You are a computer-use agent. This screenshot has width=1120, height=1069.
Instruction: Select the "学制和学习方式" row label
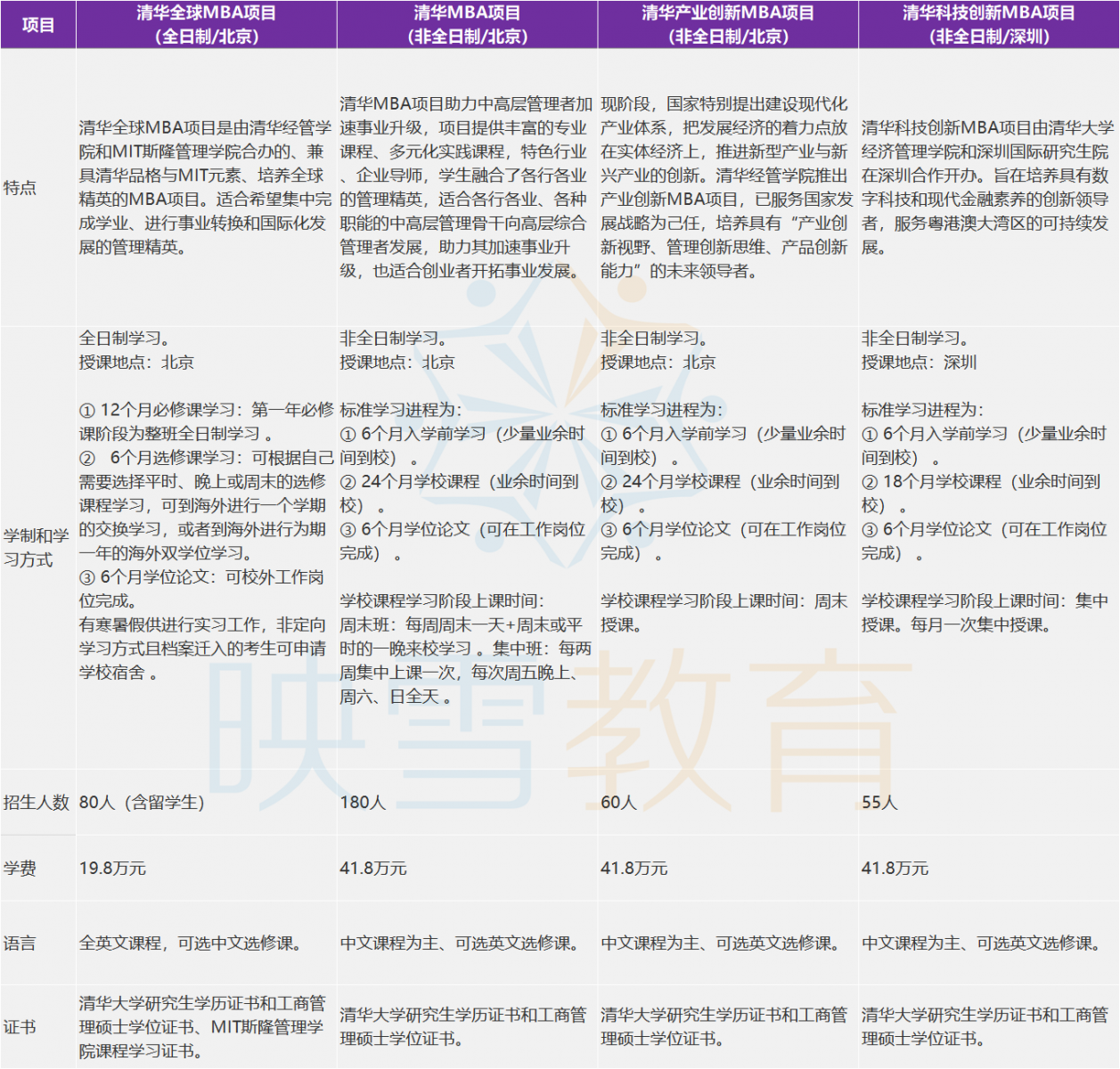point(37,548)
